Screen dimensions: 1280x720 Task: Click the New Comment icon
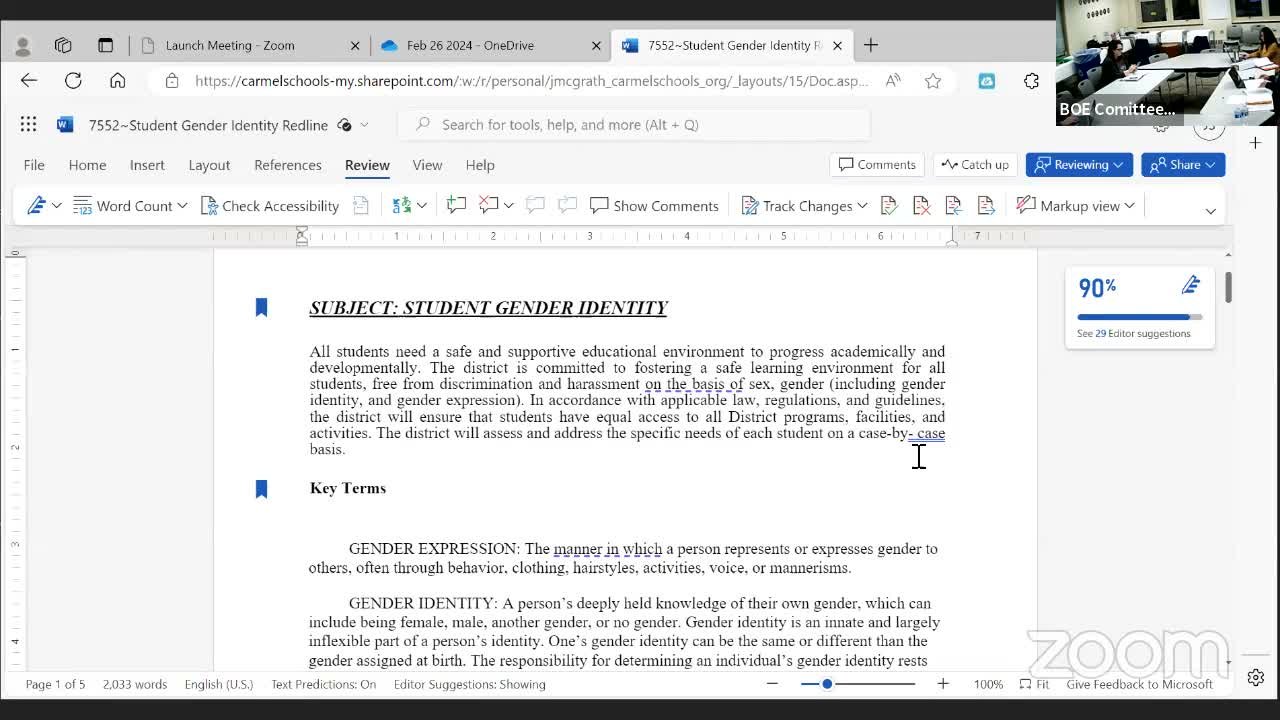[x=456, y=205]
